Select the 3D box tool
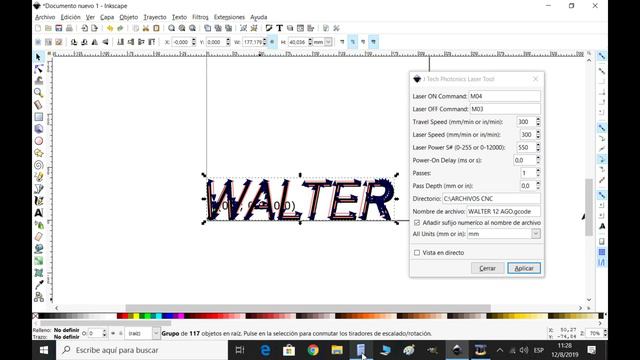 click(38, 129)
